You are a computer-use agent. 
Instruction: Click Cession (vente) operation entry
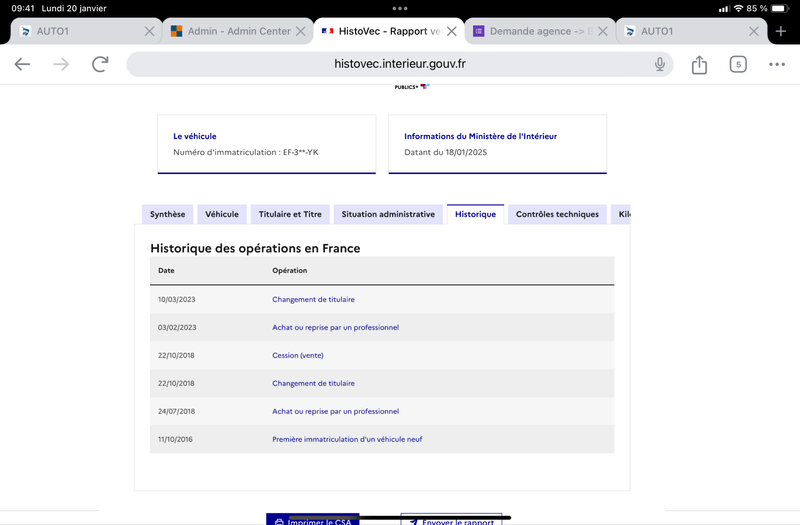(x=297, y=355)
